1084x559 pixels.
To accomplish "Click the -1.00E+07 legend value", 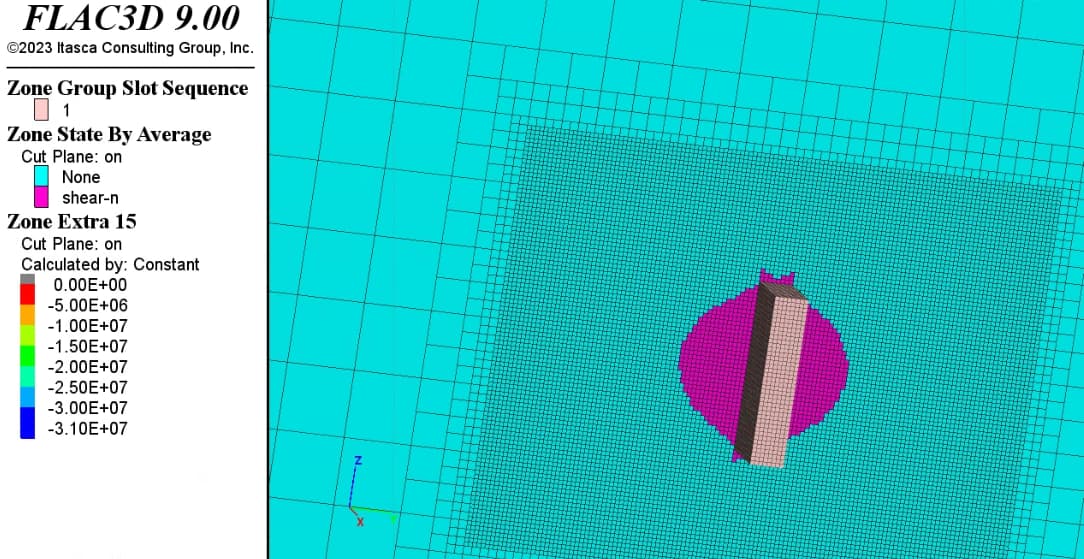I will [x=87, y=325].
